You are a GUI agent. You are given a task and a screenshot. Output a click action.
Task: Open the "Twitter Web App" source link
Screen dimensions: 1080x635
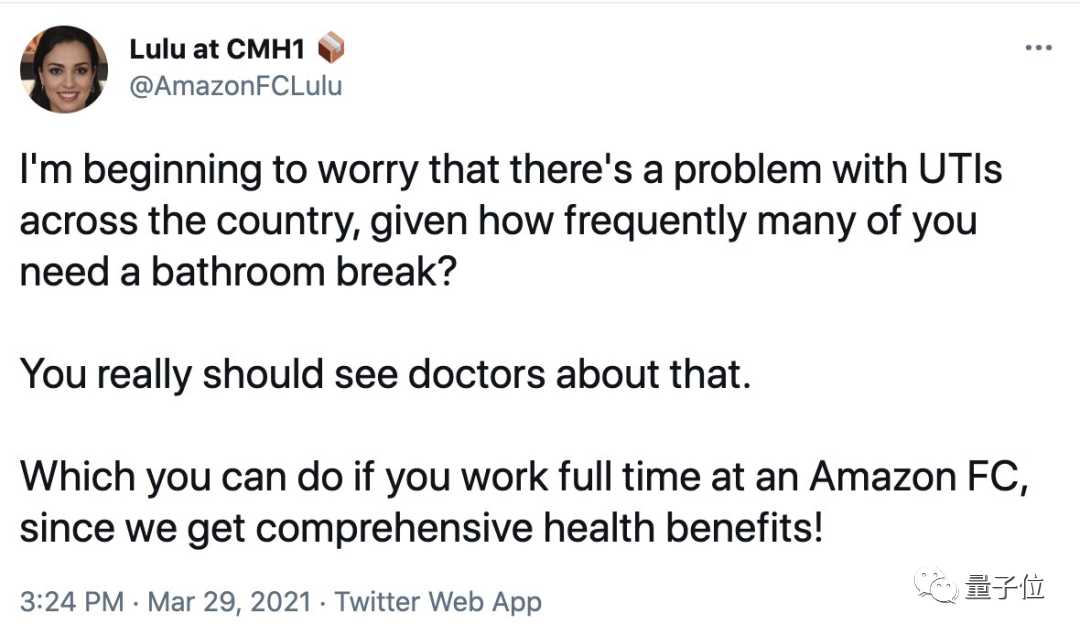[x=437, y=602]
